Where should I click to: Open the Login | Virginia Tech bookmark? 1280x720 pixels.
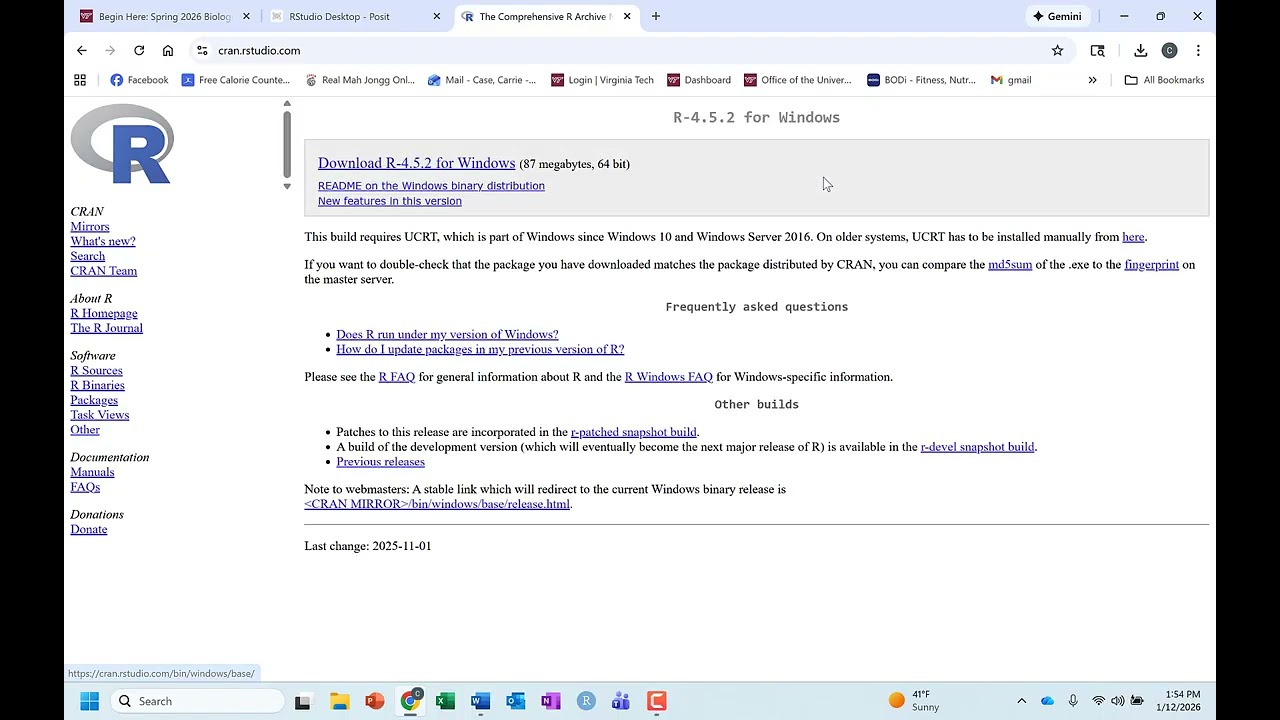click(x=602, y=80)
